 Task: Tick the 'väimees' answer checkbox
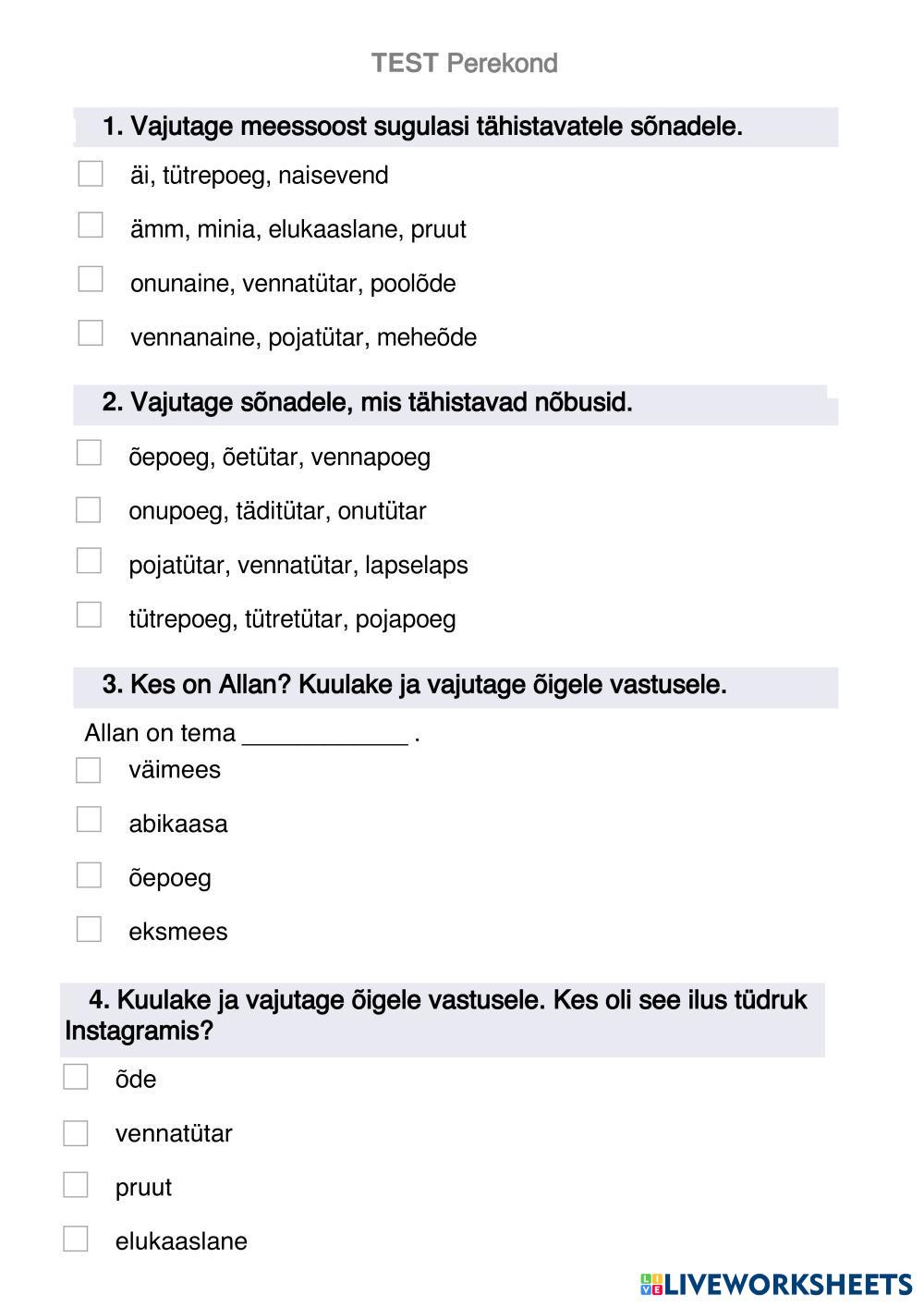(x=89, y=770)
